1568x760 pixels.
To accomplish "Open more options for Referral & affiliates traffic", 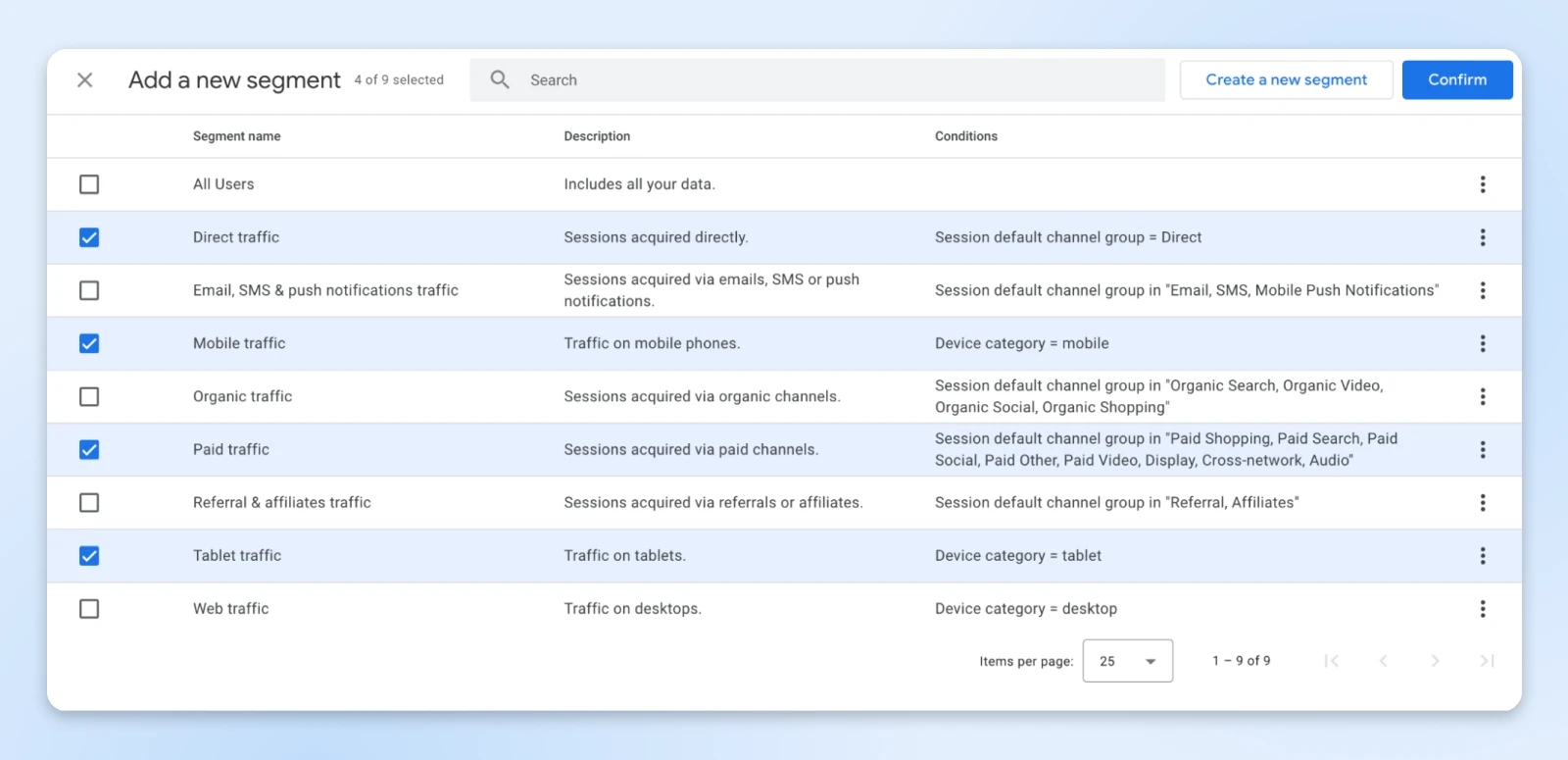I will (1482, 503).
